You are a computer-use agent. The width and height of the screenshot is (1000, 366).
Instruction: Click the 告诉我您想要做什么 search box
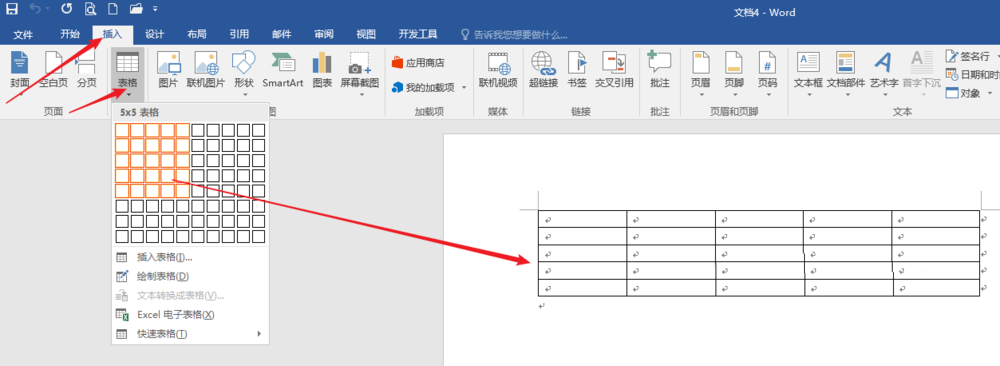pos(513,34)
